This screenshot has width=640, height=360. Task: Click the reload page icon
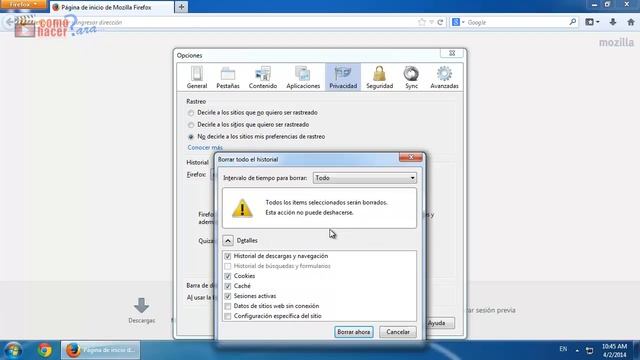(x=440, y=22)
